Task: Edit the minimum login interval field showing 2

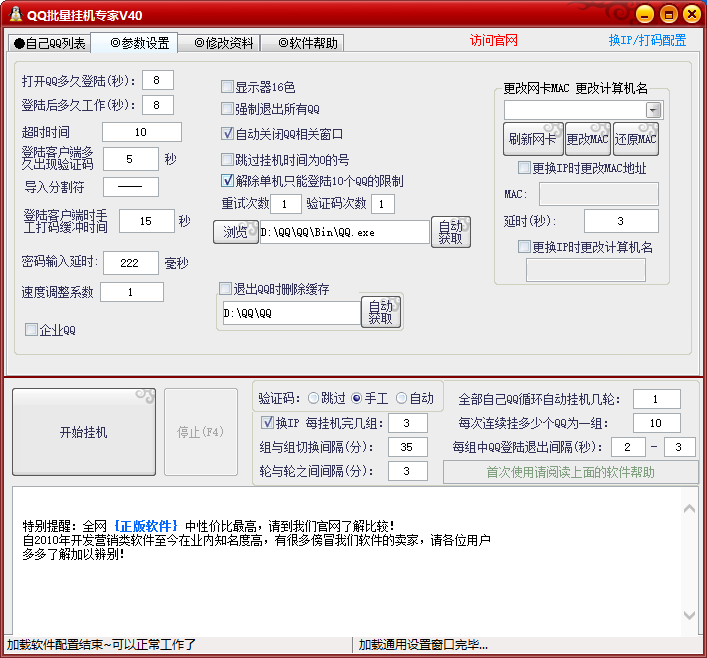Action: click(x=628, y=447)
